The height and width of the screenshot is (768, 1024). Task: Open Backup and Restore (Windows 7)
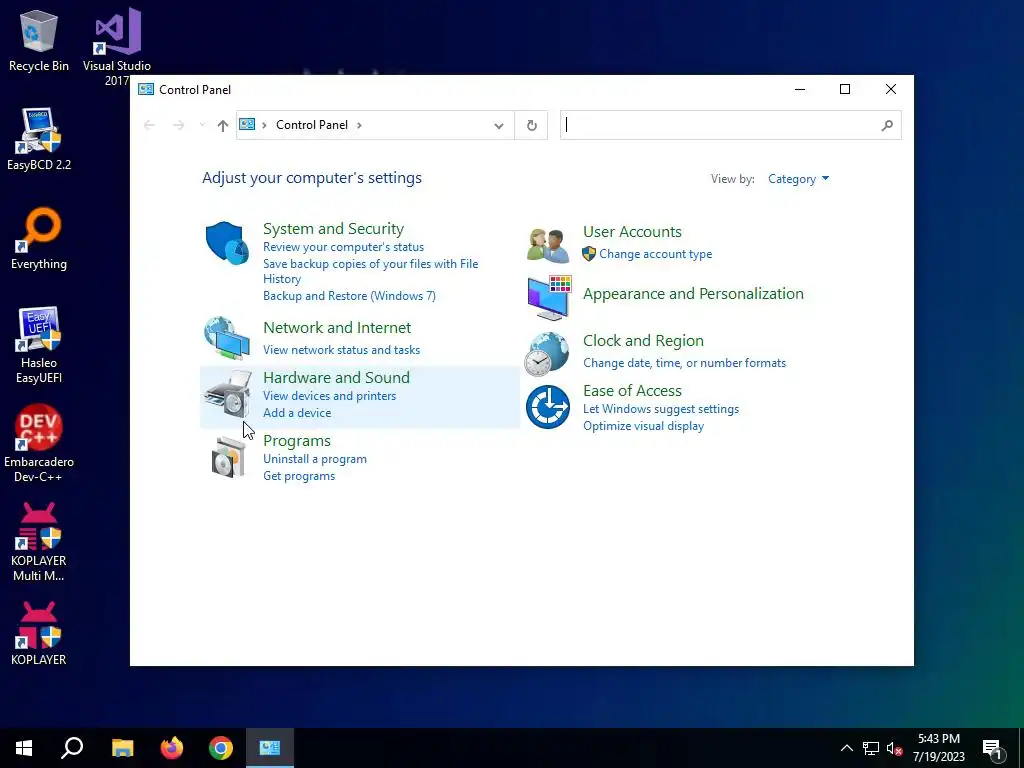[349, 296]
